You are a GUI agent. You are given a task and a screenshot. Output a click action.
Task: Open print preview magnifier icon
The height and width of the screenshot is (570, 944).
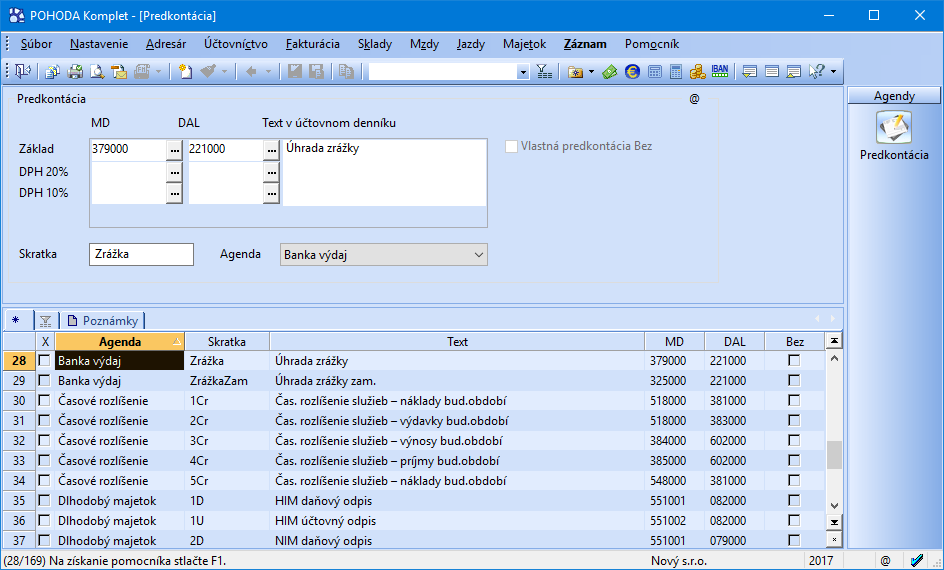coord(97,71)
